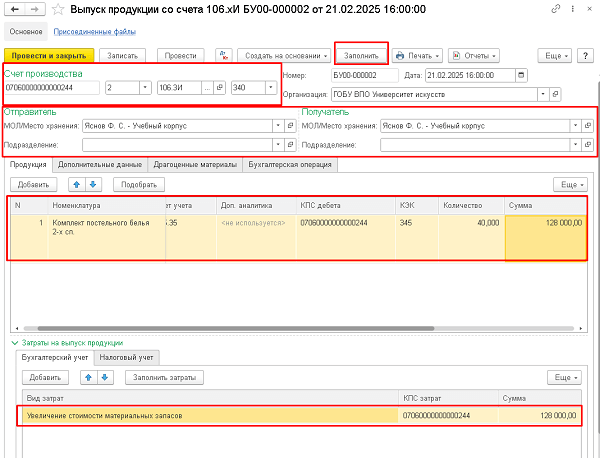Expand the Организация field dropdown
Viewport: 600px width, 458px height.
point(542,94)
